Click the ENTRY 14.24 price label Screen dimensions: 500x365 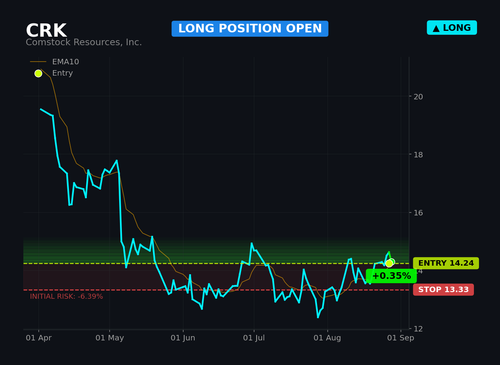click(446, 263)
